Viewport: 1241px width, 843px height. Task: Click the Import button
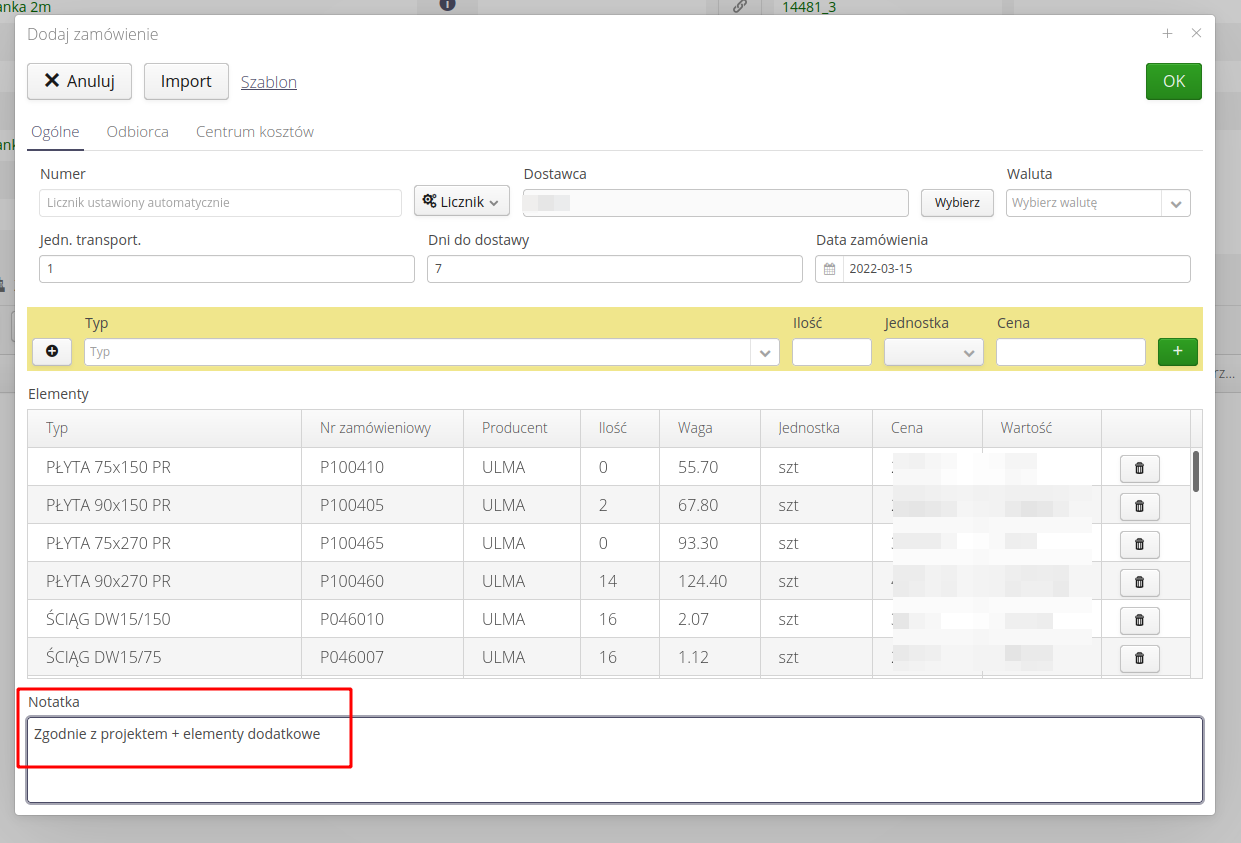186,81
